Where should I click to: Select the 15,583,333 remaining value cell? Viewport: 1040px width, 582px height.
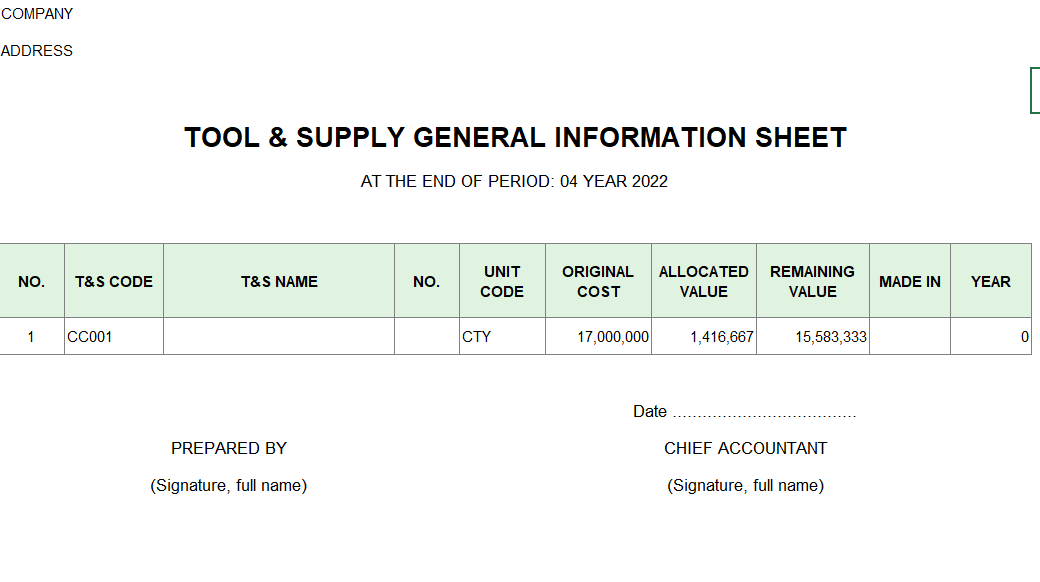812,336
